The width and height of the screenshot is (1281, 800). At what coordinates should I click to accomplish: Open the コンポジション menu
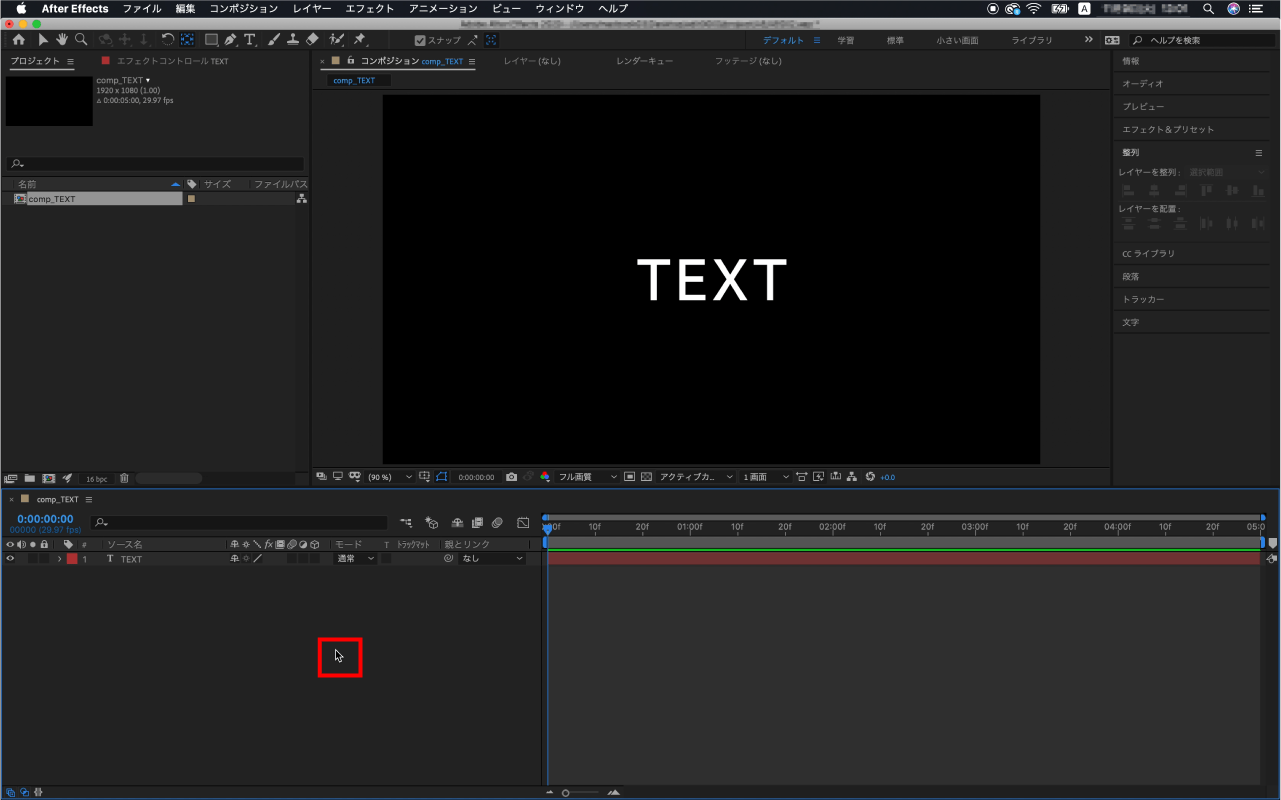pos(244,8)
